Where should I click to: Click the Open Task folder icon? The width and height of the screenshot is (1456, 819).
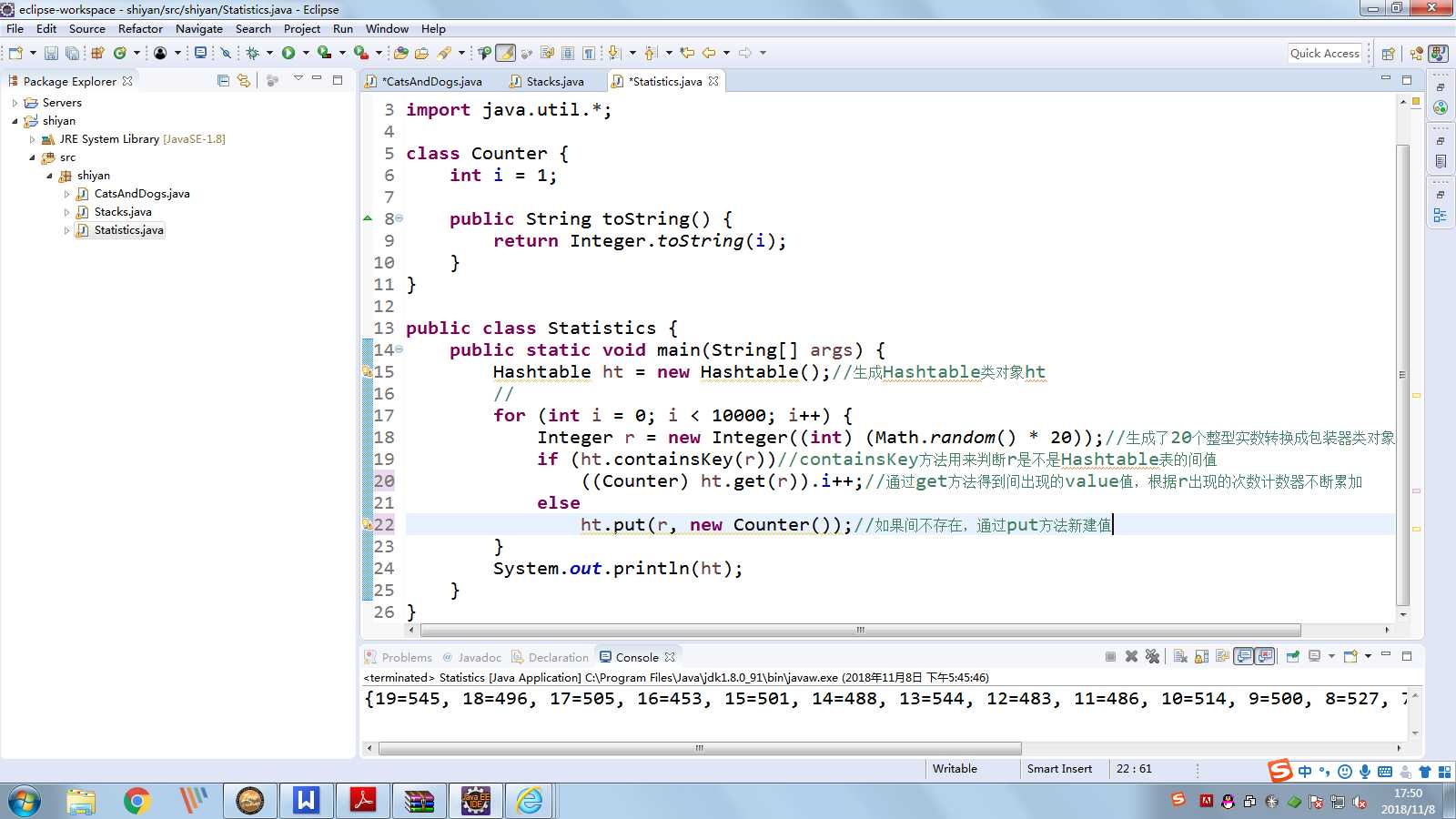pyautogui.click(x=421, y=53)
